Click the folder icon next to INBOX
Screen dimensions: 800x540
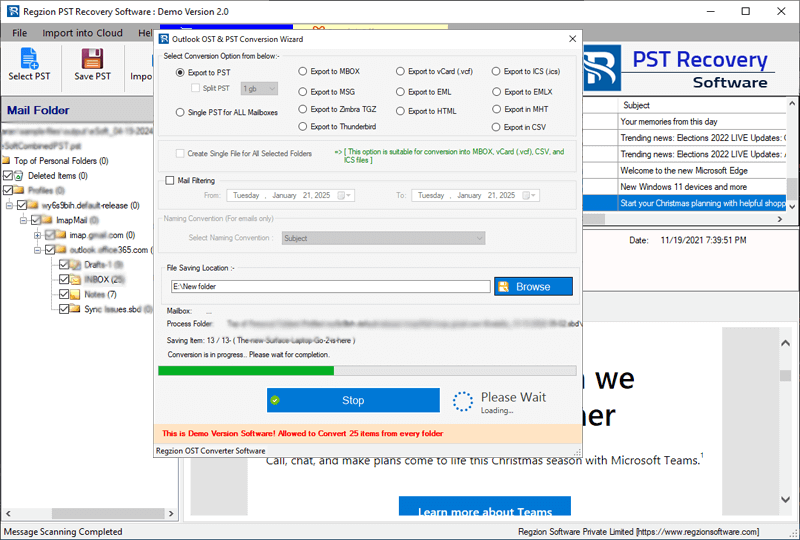[x=76, y=279]
